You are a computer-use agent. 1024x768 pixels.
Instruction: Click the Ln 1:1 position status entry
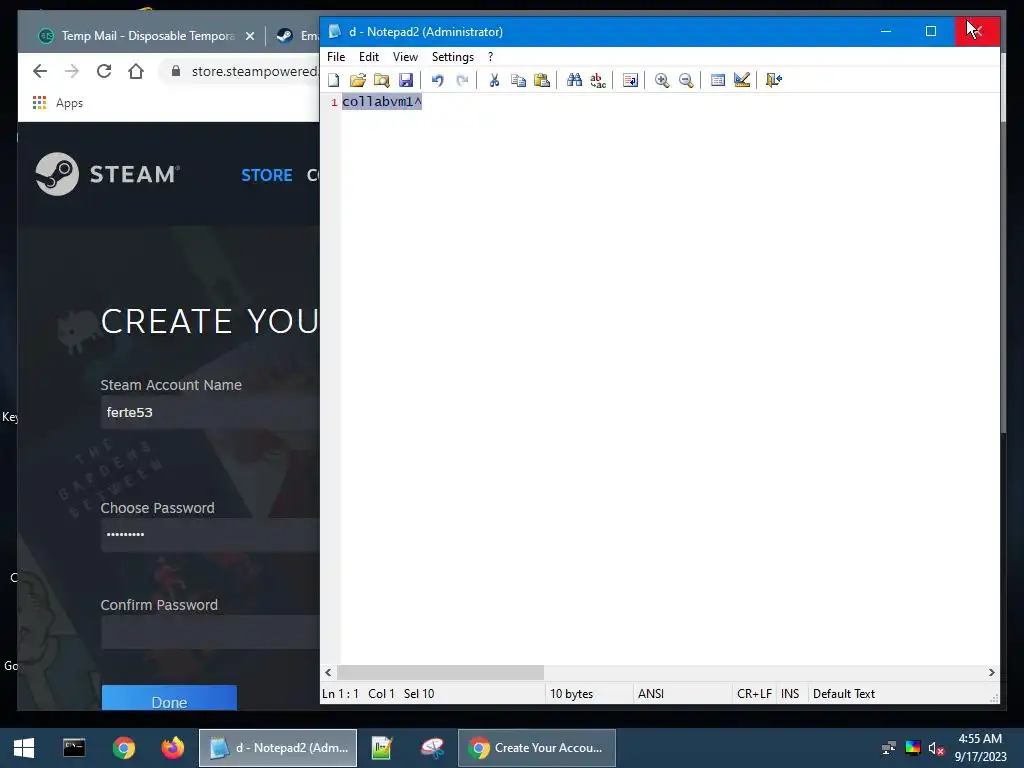[340, 694]
